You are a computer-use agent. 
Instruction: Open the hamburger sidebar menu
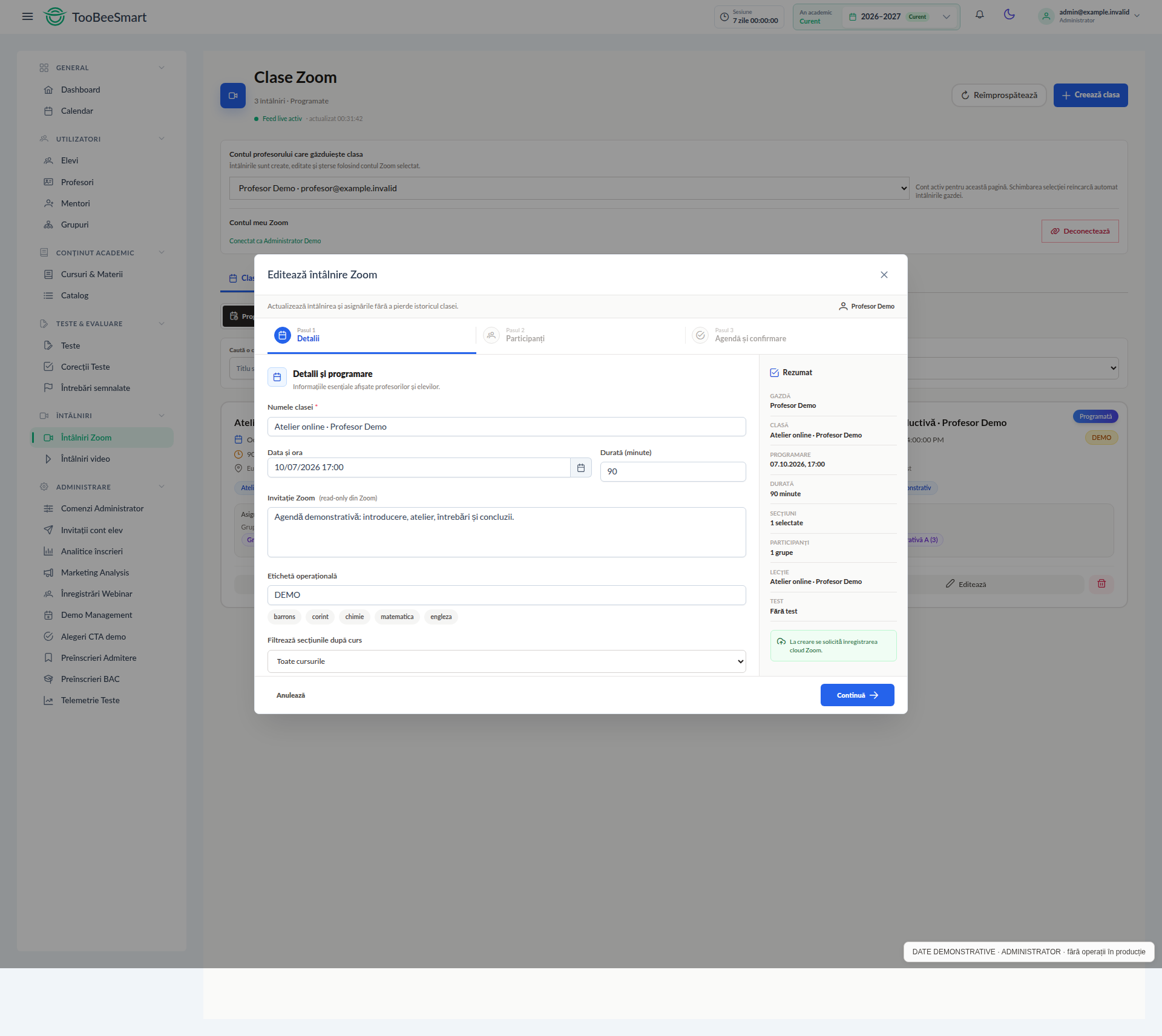(x=27, y=16)
